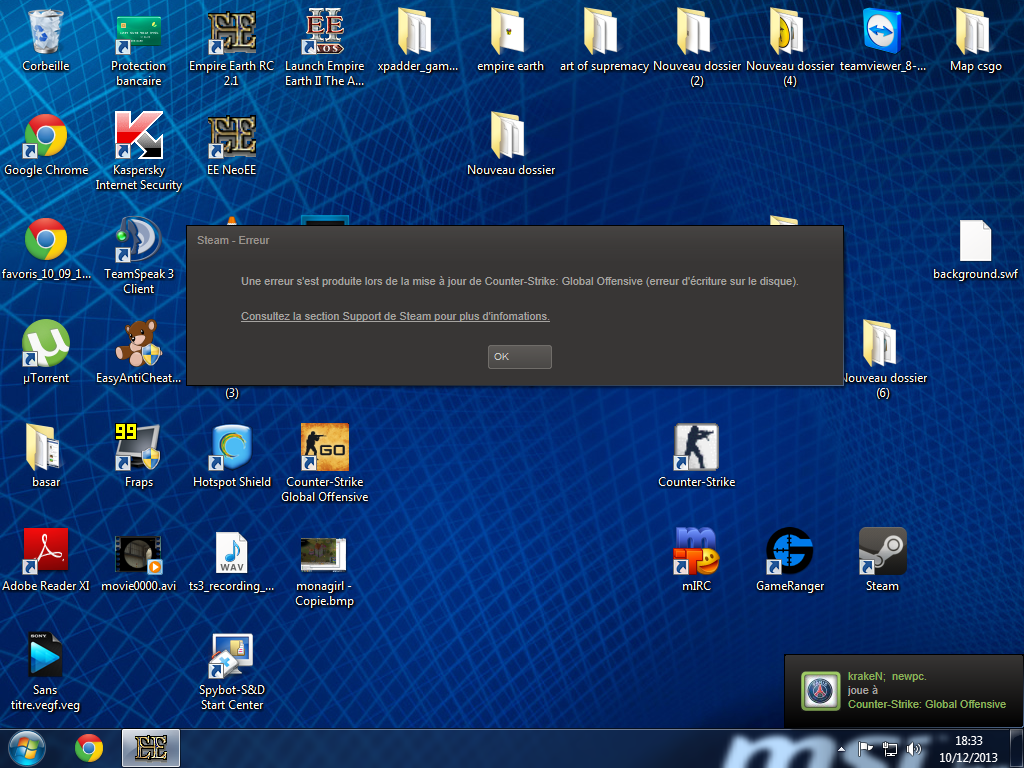Click OK in the Steam error dialog

click(x=519, y=357)
